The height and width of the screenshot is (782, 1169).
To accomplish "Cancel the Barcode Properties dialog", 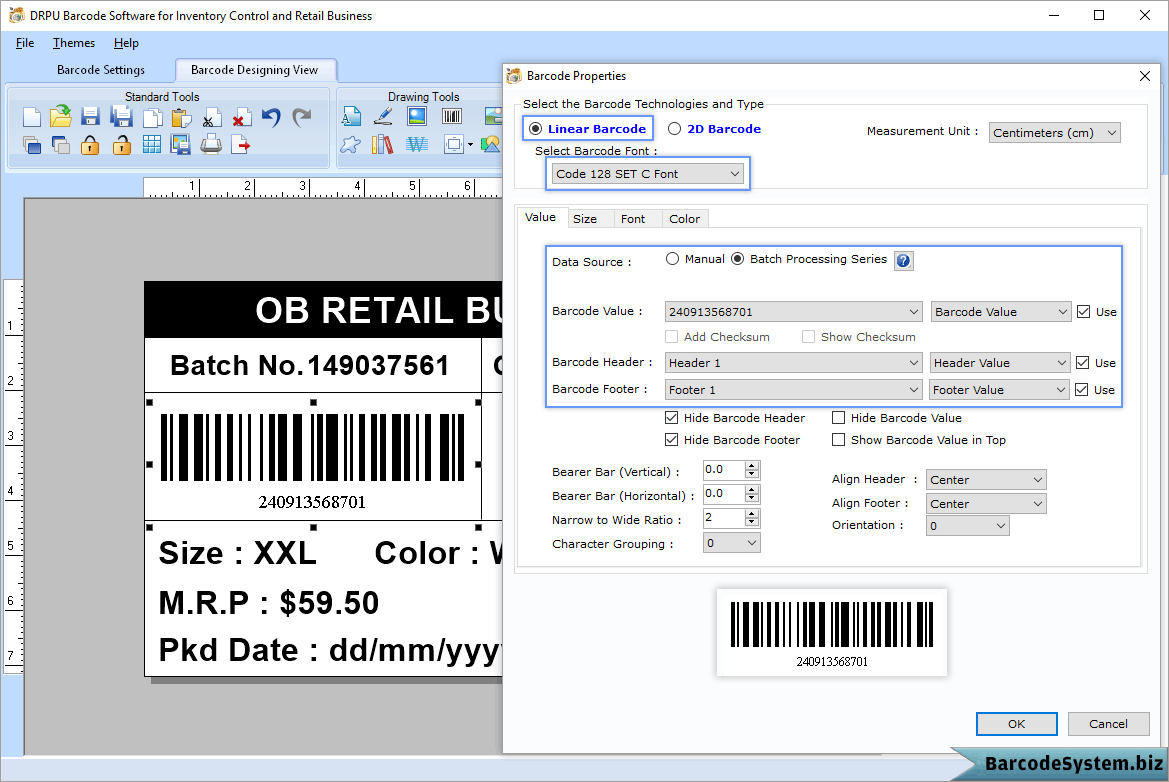I will pos(1108,724).
